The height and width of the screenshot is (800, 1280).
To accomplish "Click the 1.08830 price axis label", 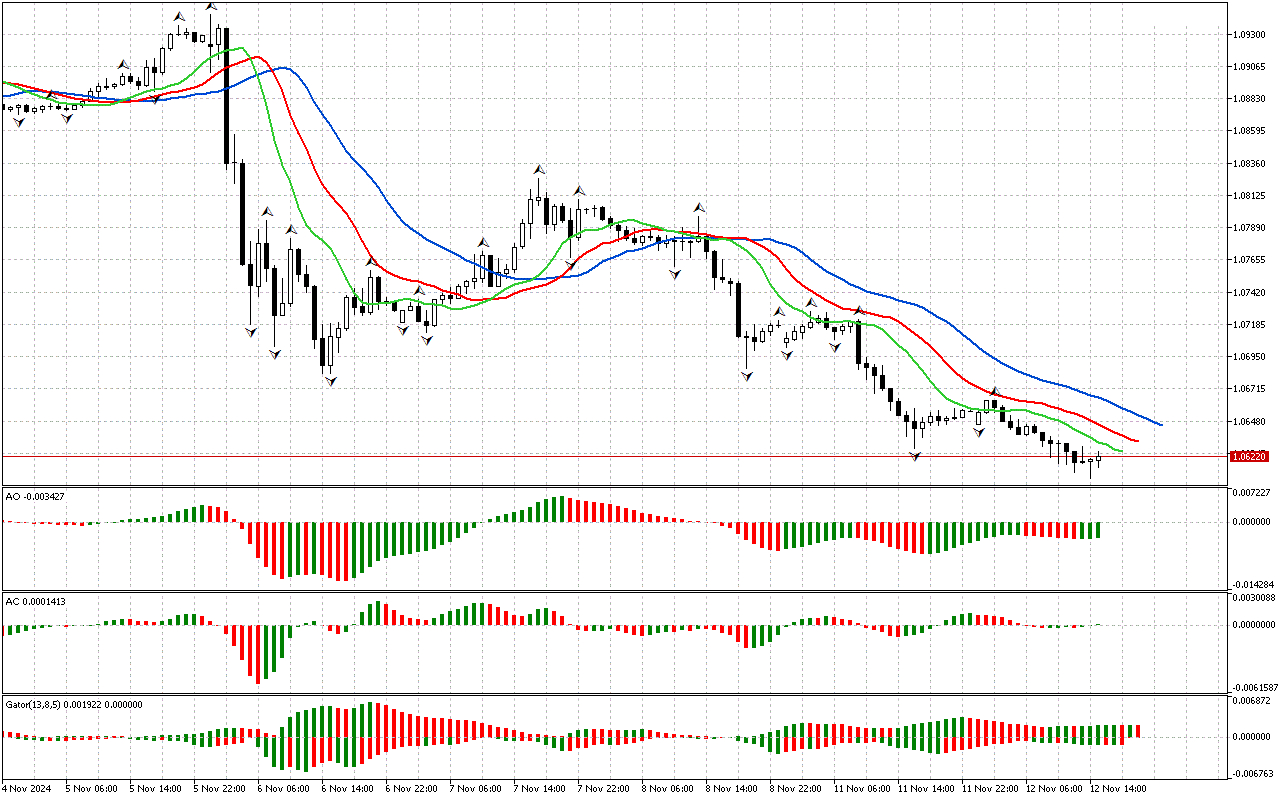I will pyautogui.click(x=1251, y=99).
